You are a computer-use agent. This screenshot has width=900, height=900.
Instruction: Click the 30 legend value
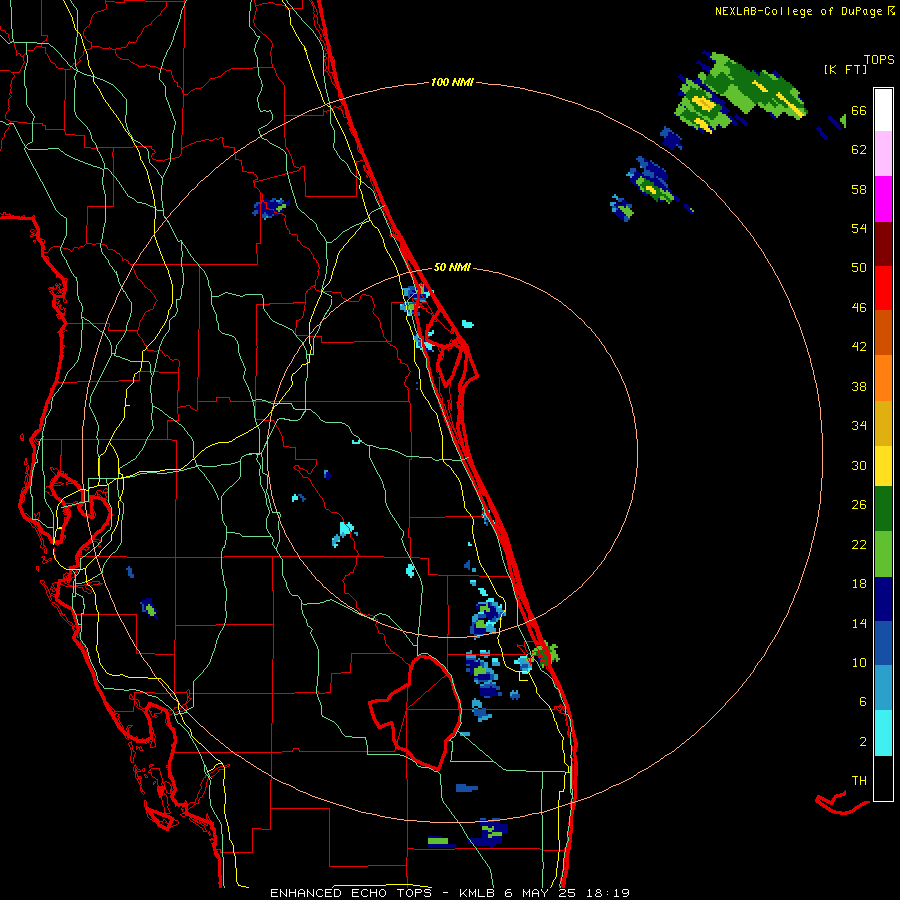(x=859, y=465)
